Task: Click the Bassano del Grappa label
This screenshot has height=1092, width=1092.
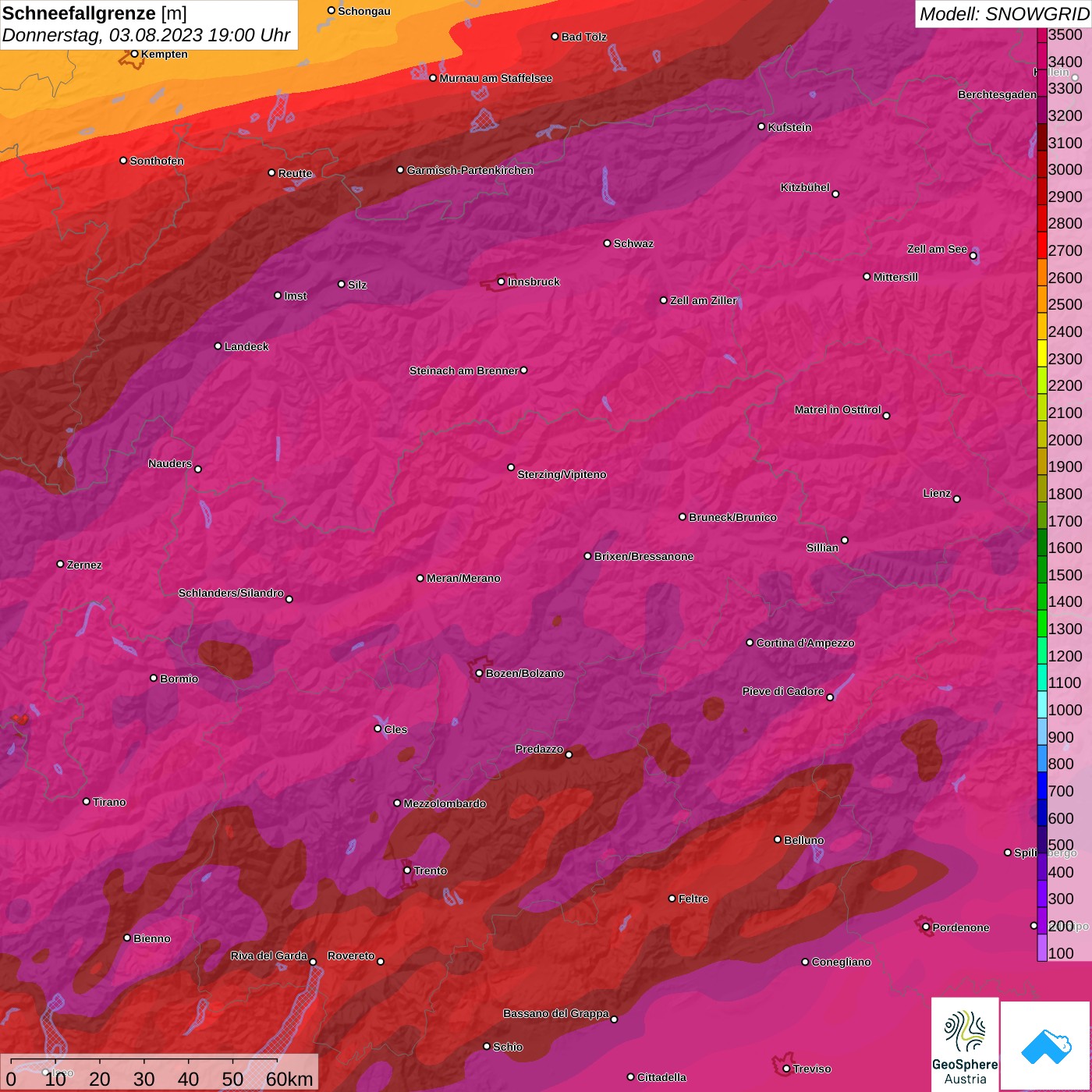Action: coord(556,1013)
